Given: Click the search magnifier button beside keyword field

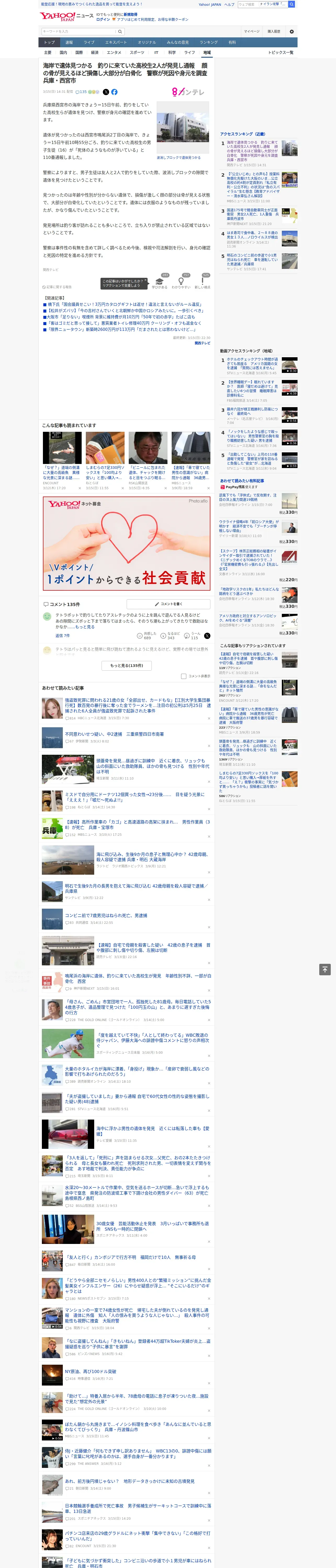Looking at the screenshot, I should pos(120,32).
